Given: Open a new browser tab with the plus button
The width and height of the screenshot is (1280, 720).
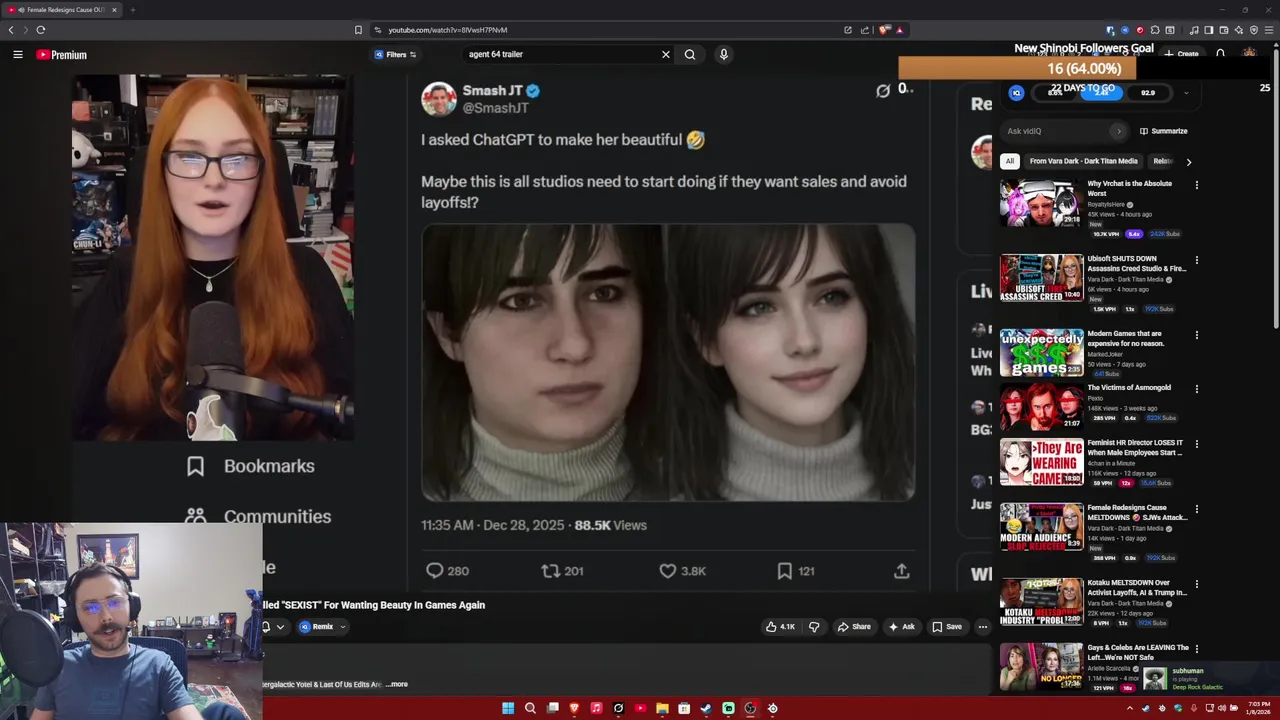Looking at the screenshot, I should (132, 10).
